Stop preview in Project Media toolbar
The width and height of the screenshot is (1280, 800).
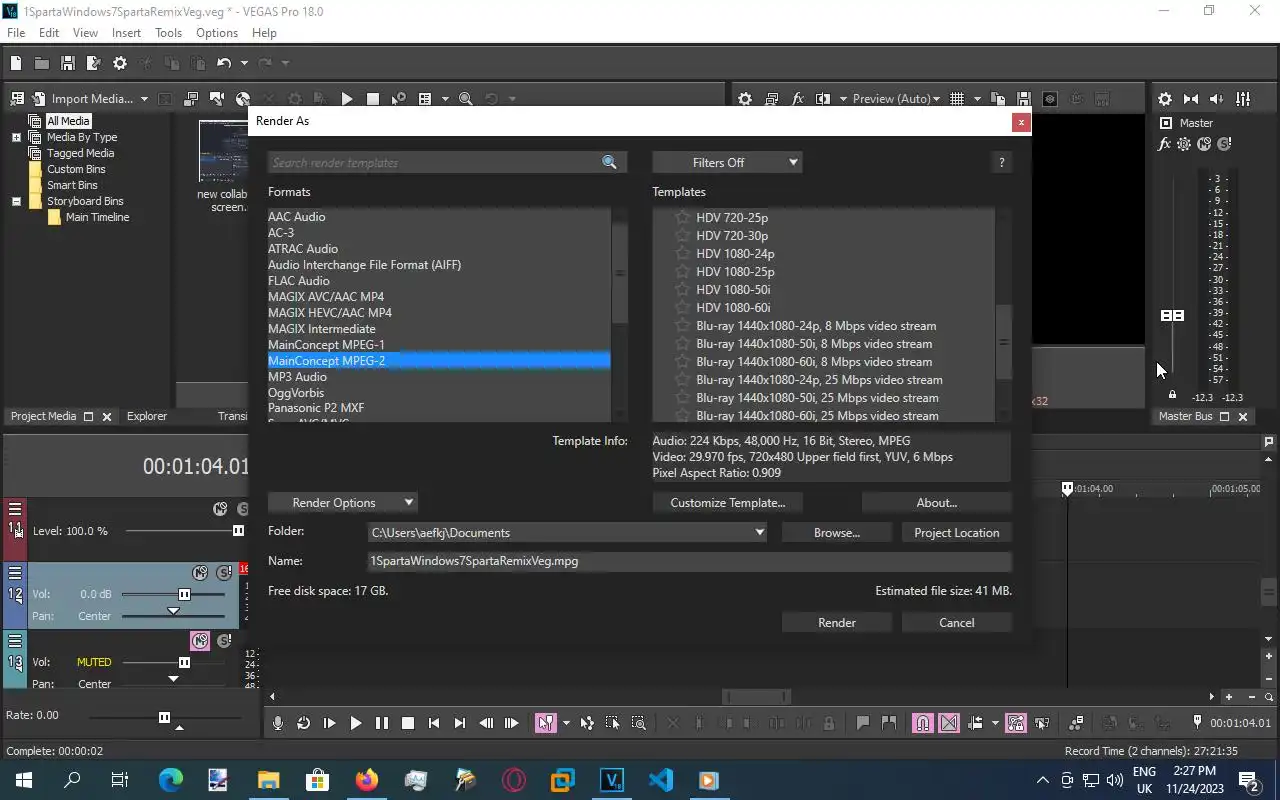click(x=373, y=99)
